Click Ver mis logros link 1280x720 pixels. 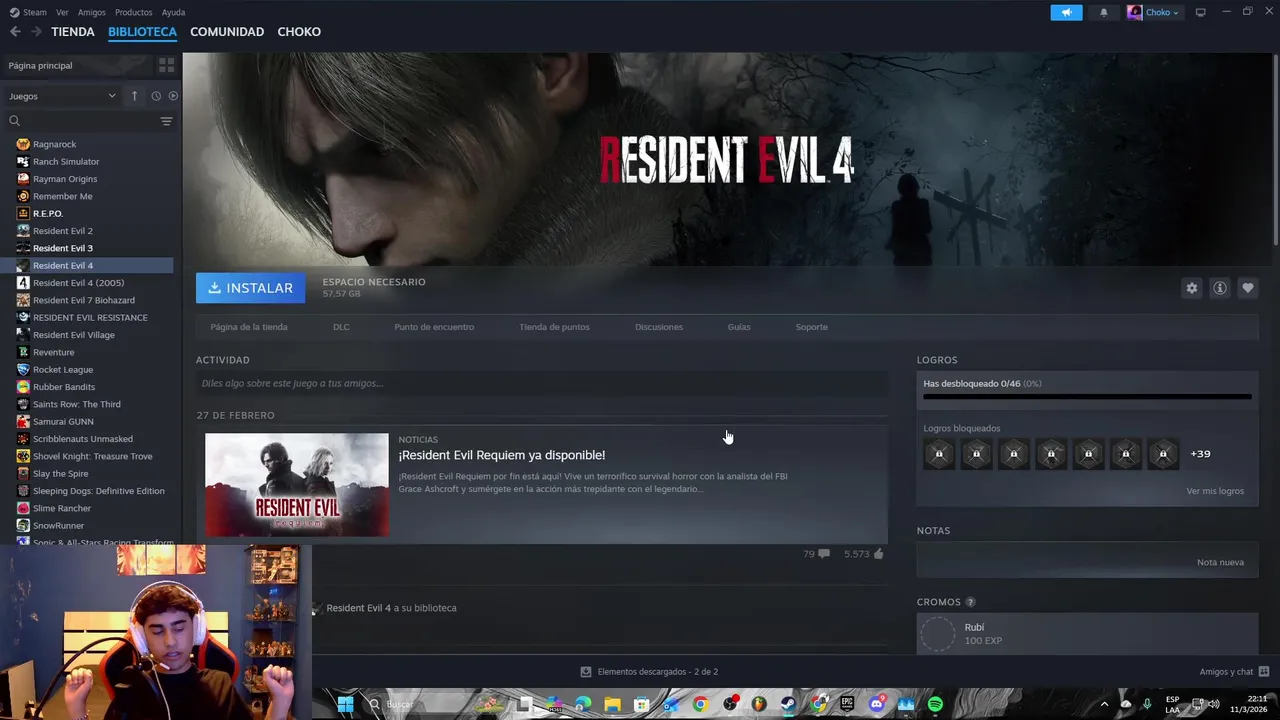[1215, 491]
